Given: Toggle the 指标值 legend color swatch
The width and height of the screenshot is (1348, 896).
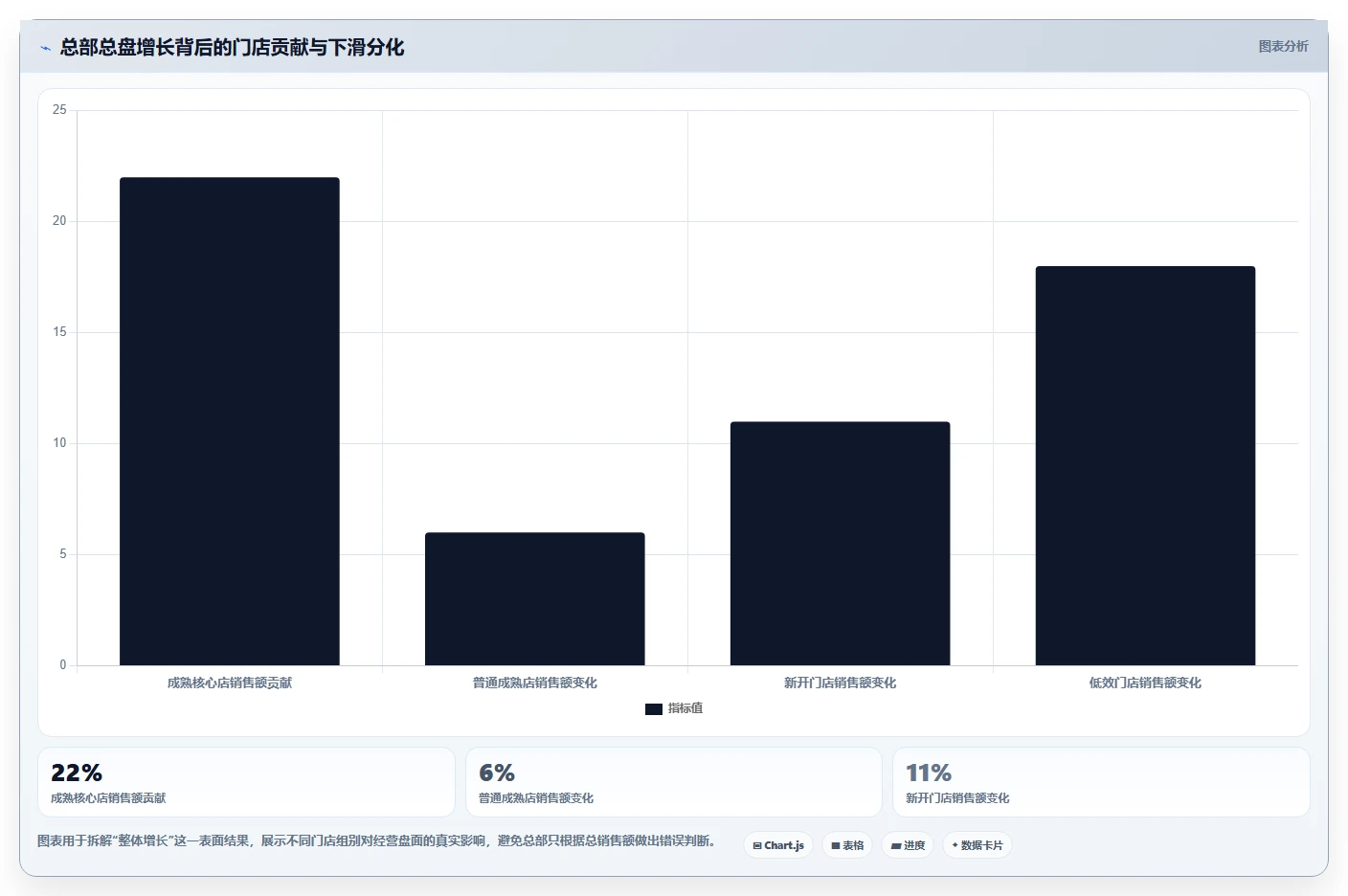Looking at the screenshot, I should [x=654, y=708].
